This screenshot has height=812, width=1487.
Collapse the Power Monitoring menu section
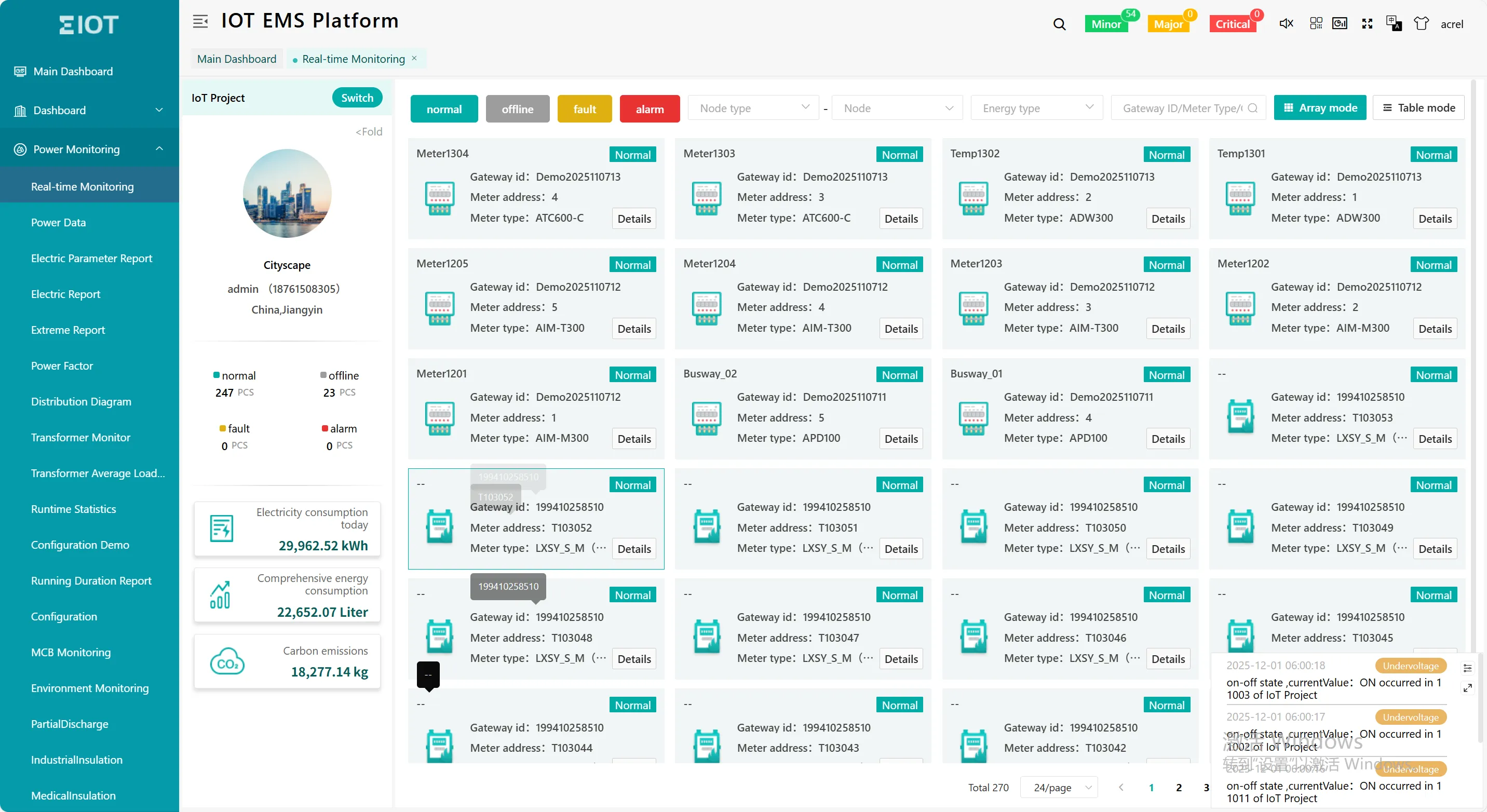[x=159, y=148]
